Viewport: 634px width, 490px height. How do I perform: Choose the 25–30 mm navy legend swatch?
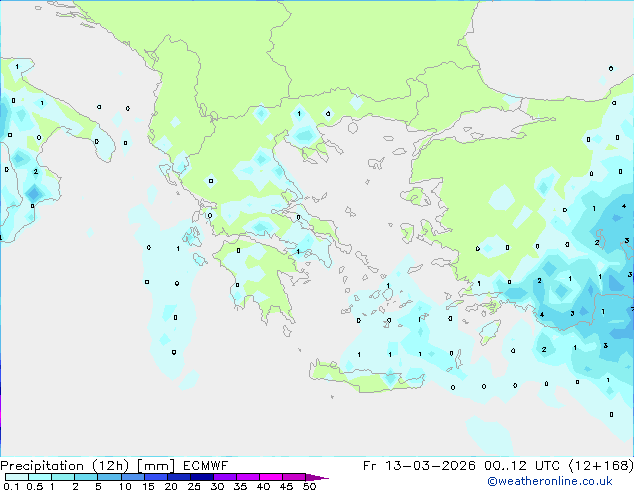tap(202, 477)
